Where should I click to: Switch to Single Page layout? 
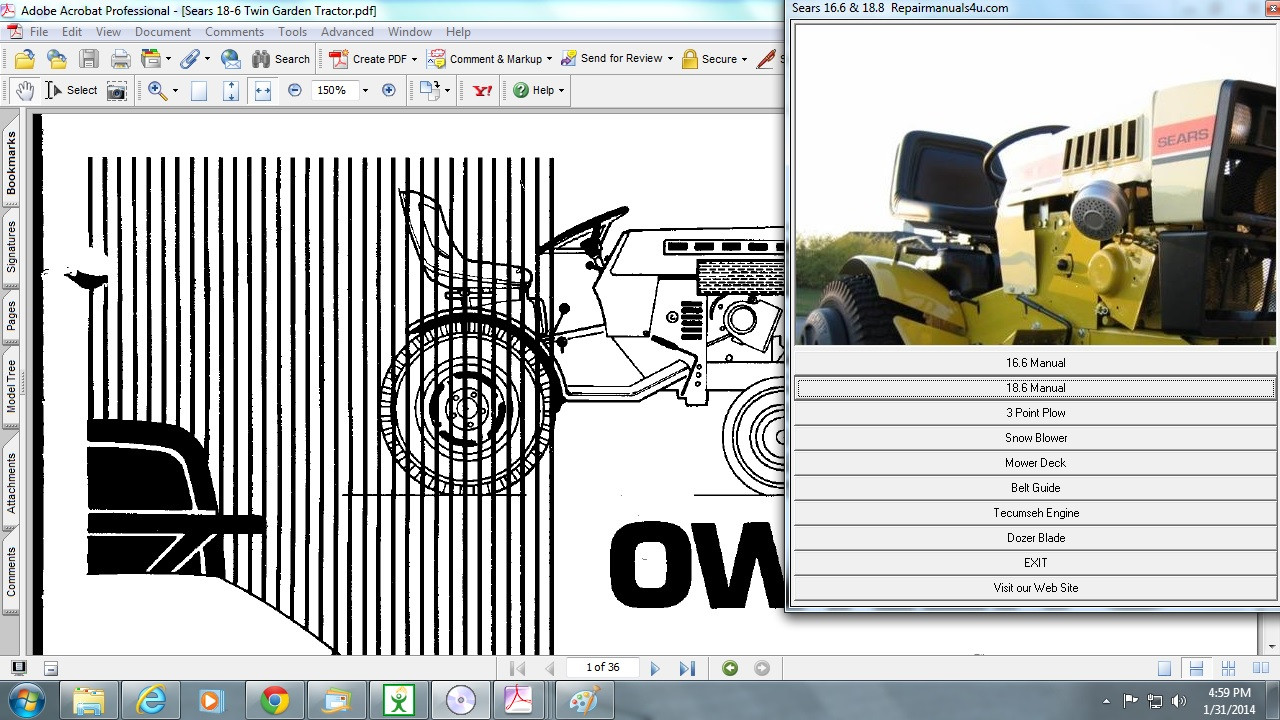click(1164, 668)
